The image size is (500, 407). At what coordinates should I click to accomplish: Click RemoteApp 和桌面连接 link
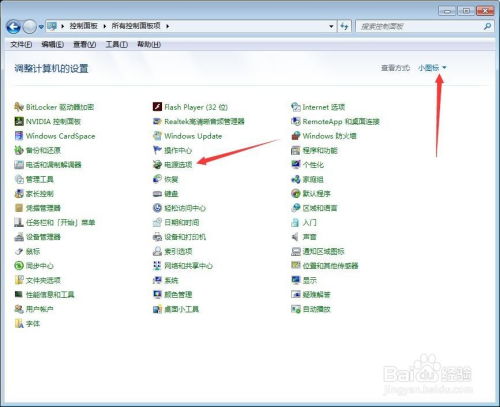point(341,121)
